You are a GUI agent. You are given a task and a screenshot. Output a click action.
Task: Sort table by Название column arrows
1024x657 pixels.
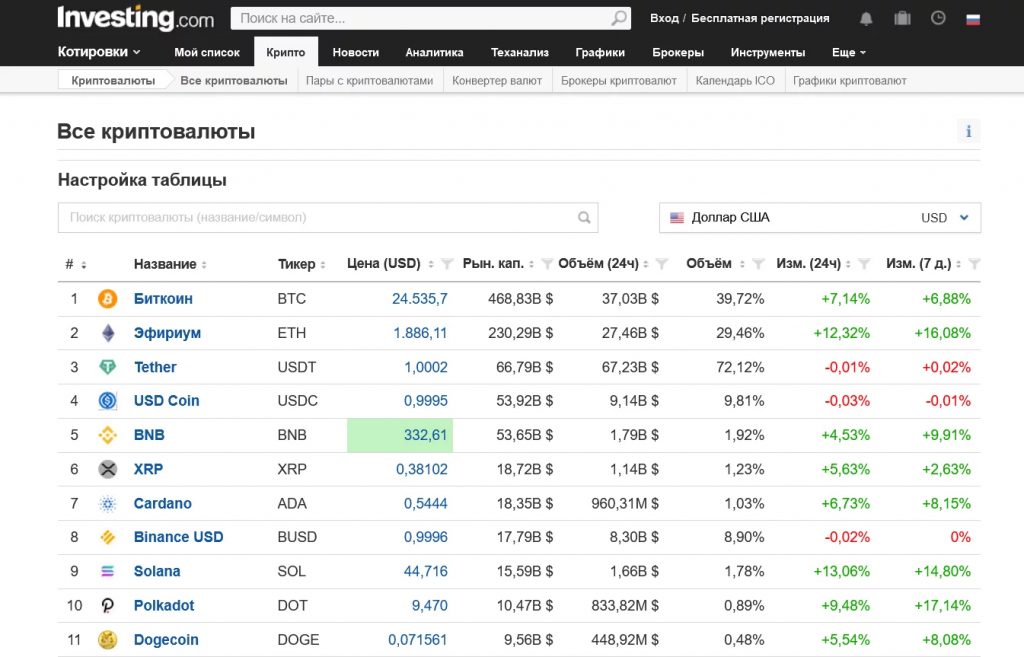(x=204, y=265)
